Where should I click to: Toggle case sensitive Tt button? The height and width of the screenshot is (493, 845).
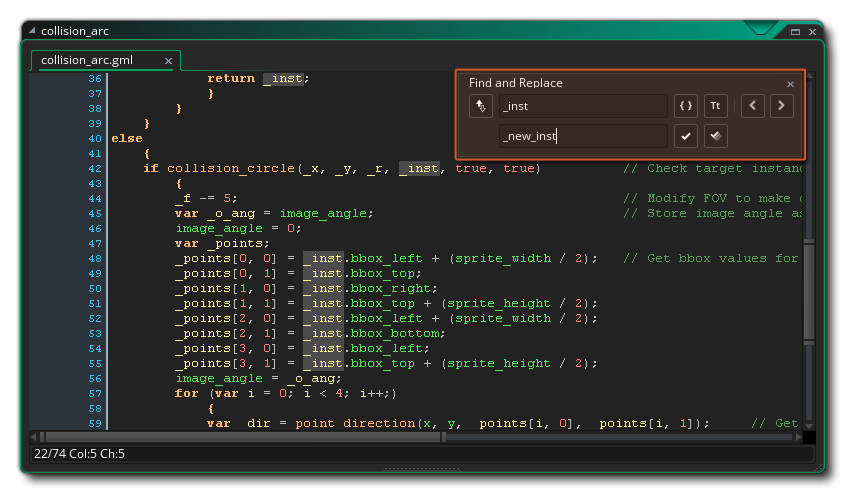click(715, 106)
